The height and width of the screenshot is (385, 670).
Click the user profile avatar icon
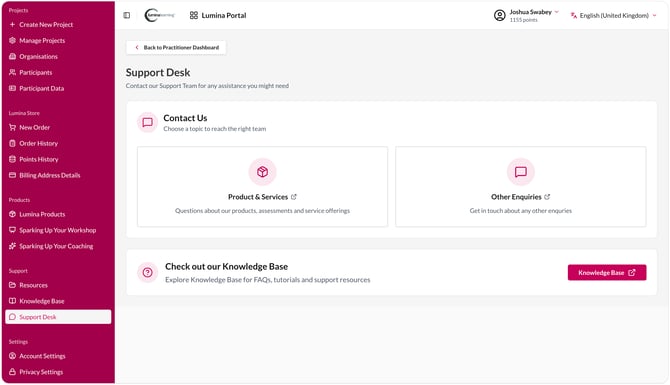[500, 15]
